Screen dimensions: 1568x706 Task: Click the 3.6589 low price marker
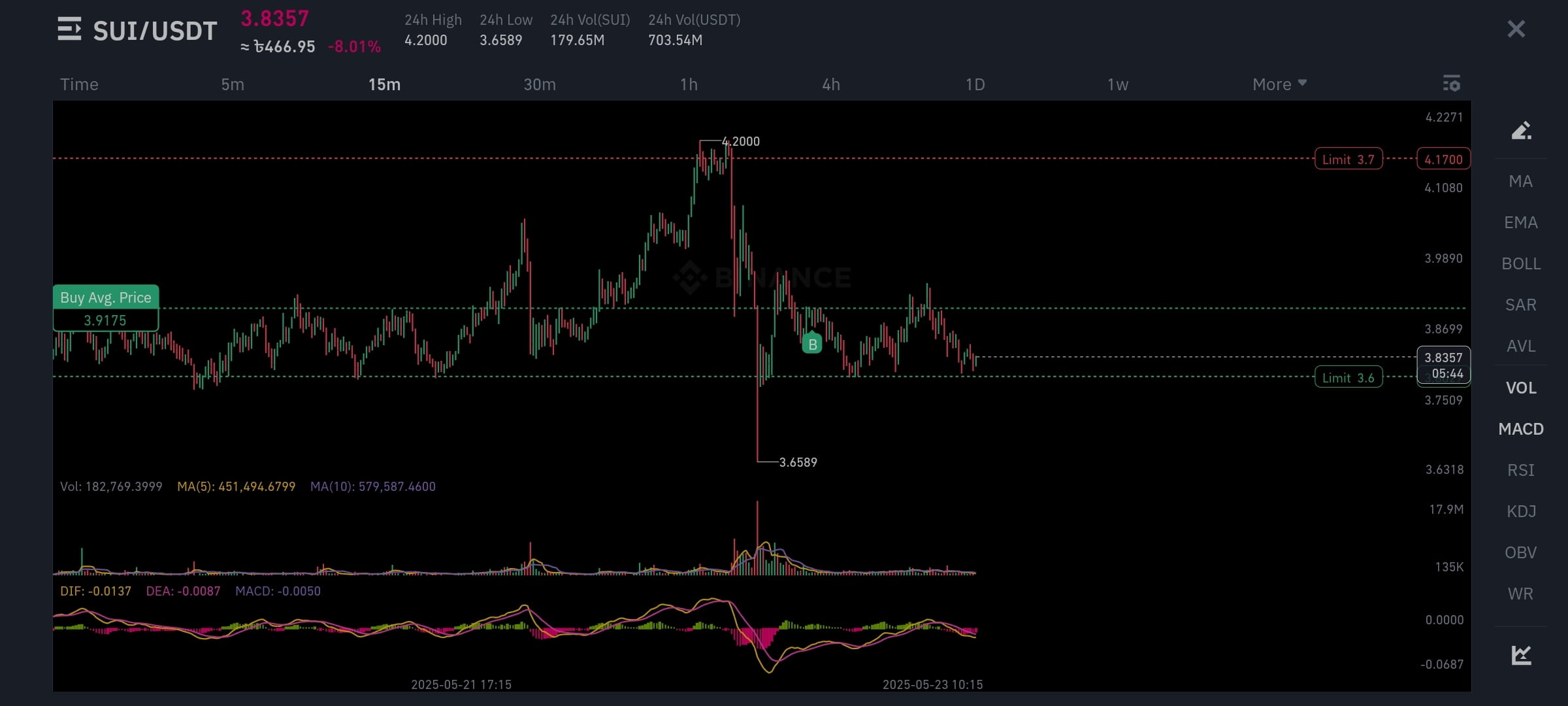[798, 462]
